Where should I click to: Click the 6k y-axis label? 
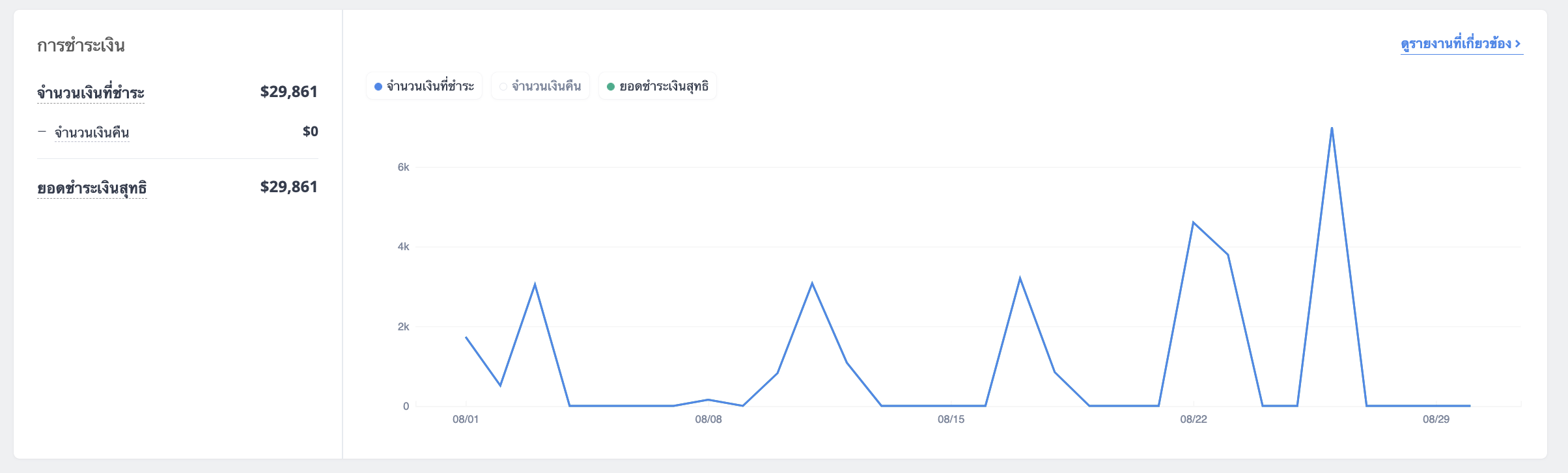pos(404,167)
